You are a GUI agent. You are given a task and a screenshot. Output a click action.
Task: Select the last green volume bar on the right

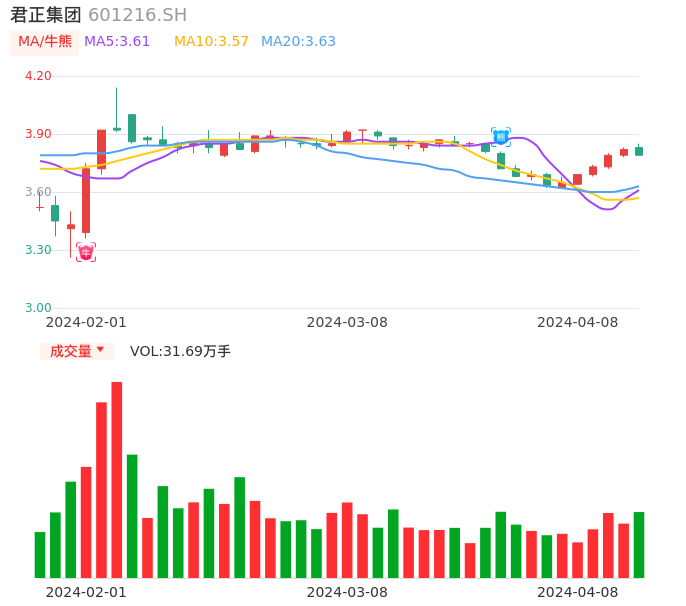(x=639, y=545)
